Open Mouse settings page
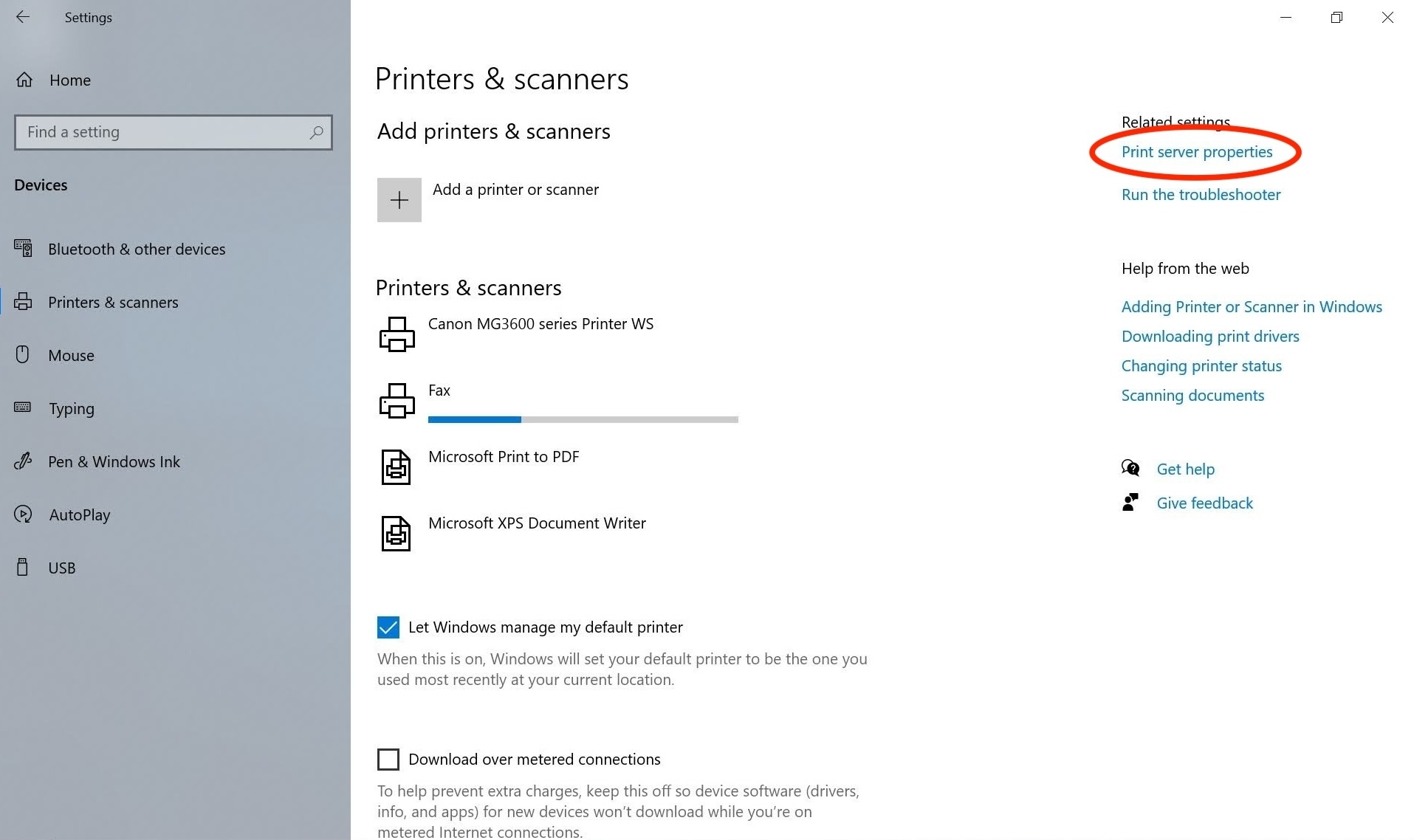 click(x=71, y=356)
